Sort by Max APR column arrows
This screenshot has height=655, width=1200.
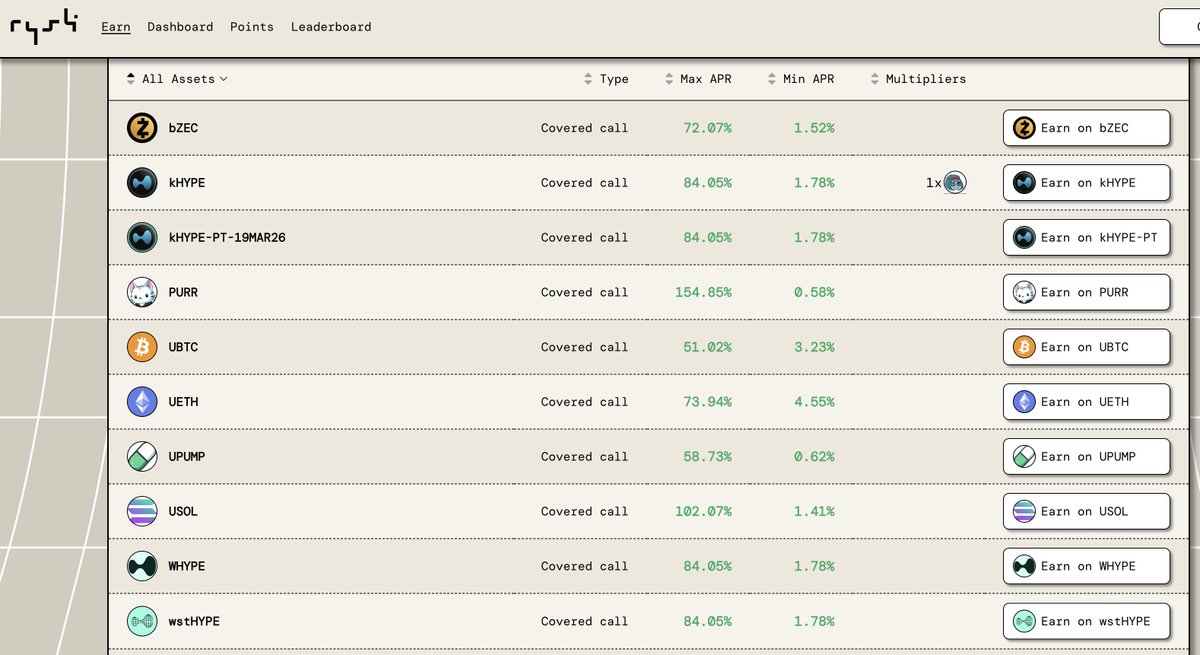(669, 79)
